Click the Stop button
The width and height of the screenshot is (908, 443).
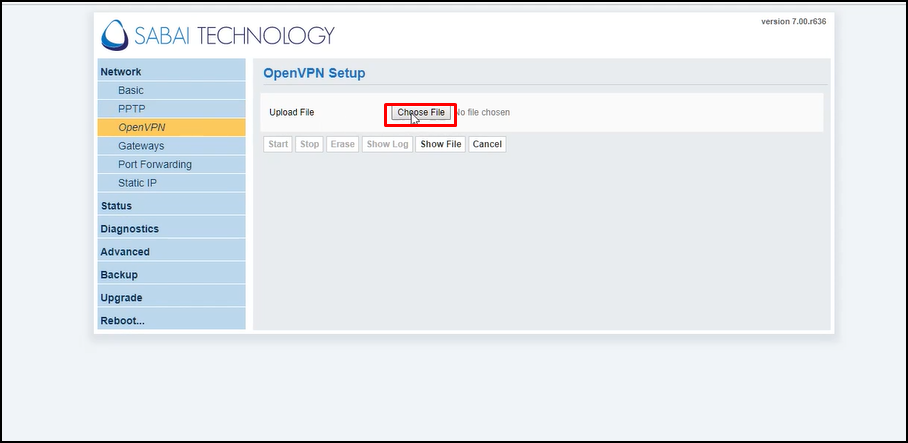pyautogui.click(x=310, y=144)
